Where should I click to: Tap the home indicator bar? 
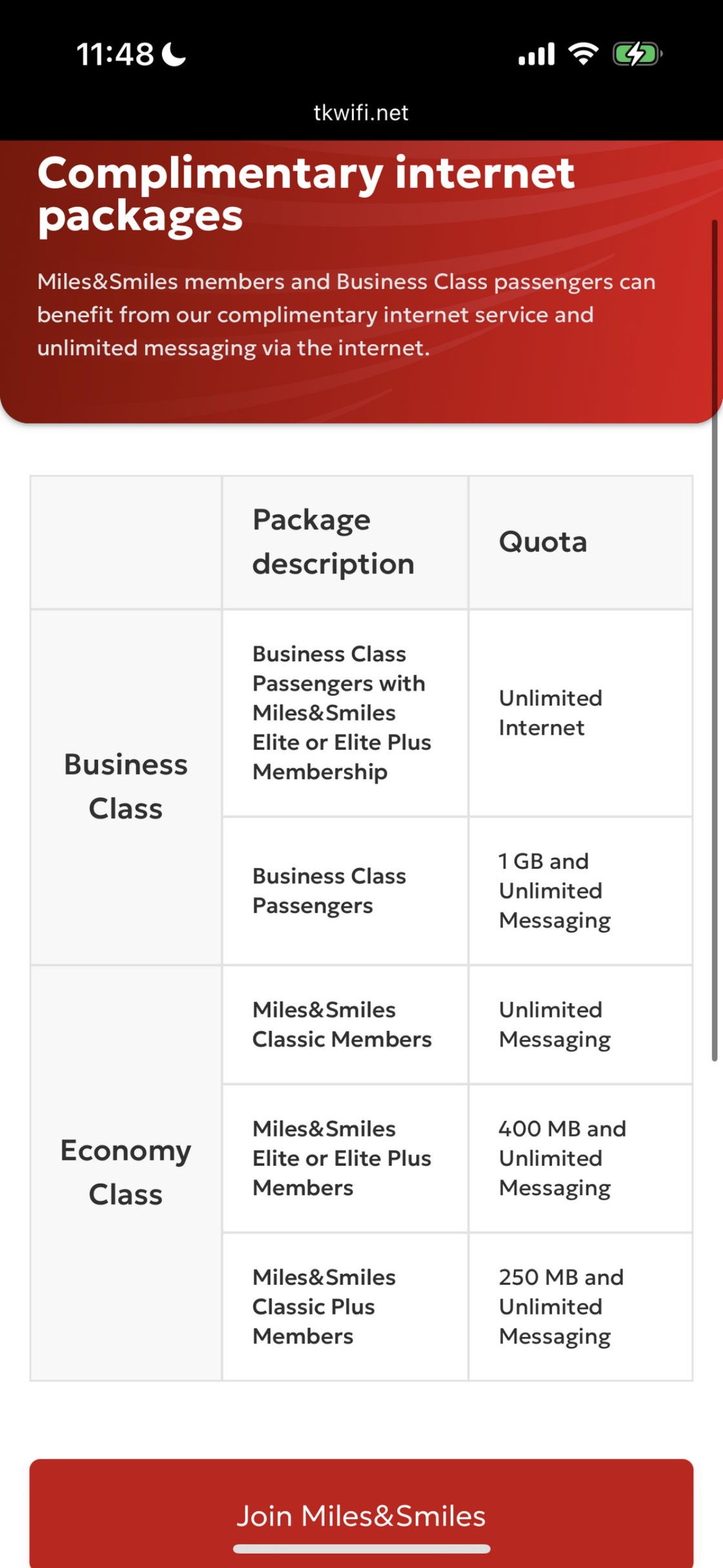361,1549
